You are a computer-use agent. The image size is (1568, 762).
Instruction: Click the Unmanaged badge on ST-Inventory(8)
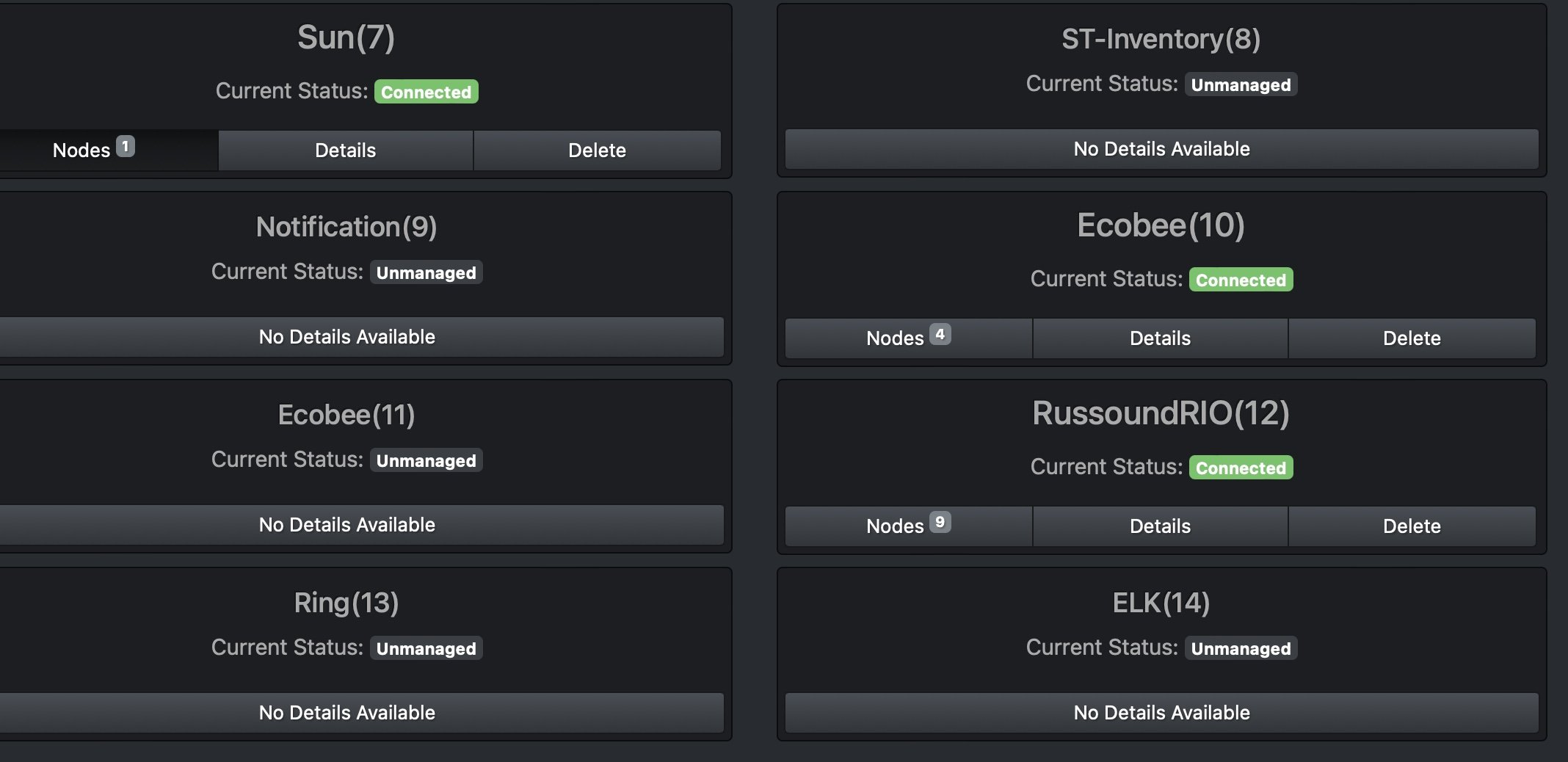pyautogui.click(x=1241, y=85)
